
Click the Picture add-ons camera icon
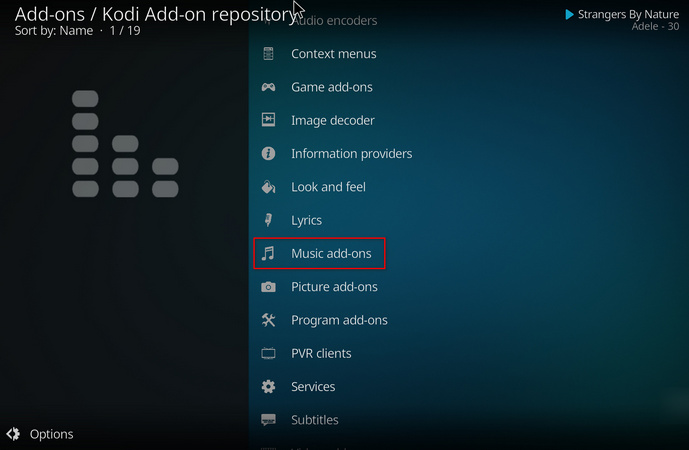pos(268,287)
